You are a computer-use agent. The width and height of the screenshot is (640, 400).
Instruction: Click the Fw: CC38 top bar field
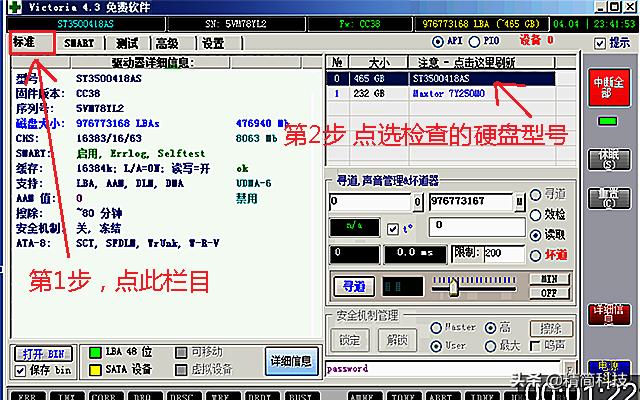360,24
